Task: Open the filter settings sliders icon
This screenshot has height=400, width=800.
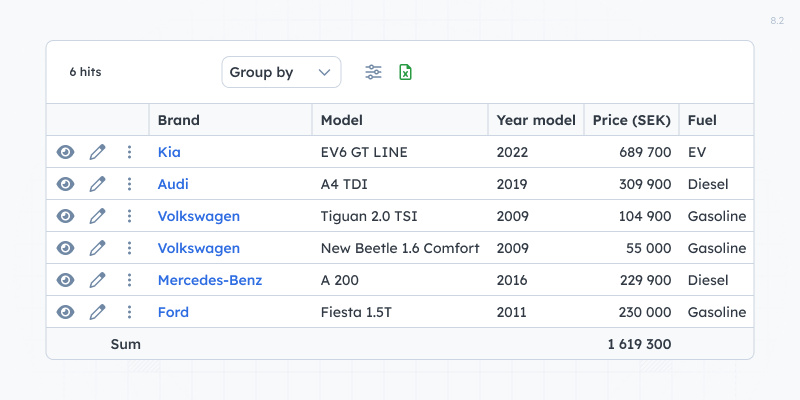Action: click(x=373, y=72)
